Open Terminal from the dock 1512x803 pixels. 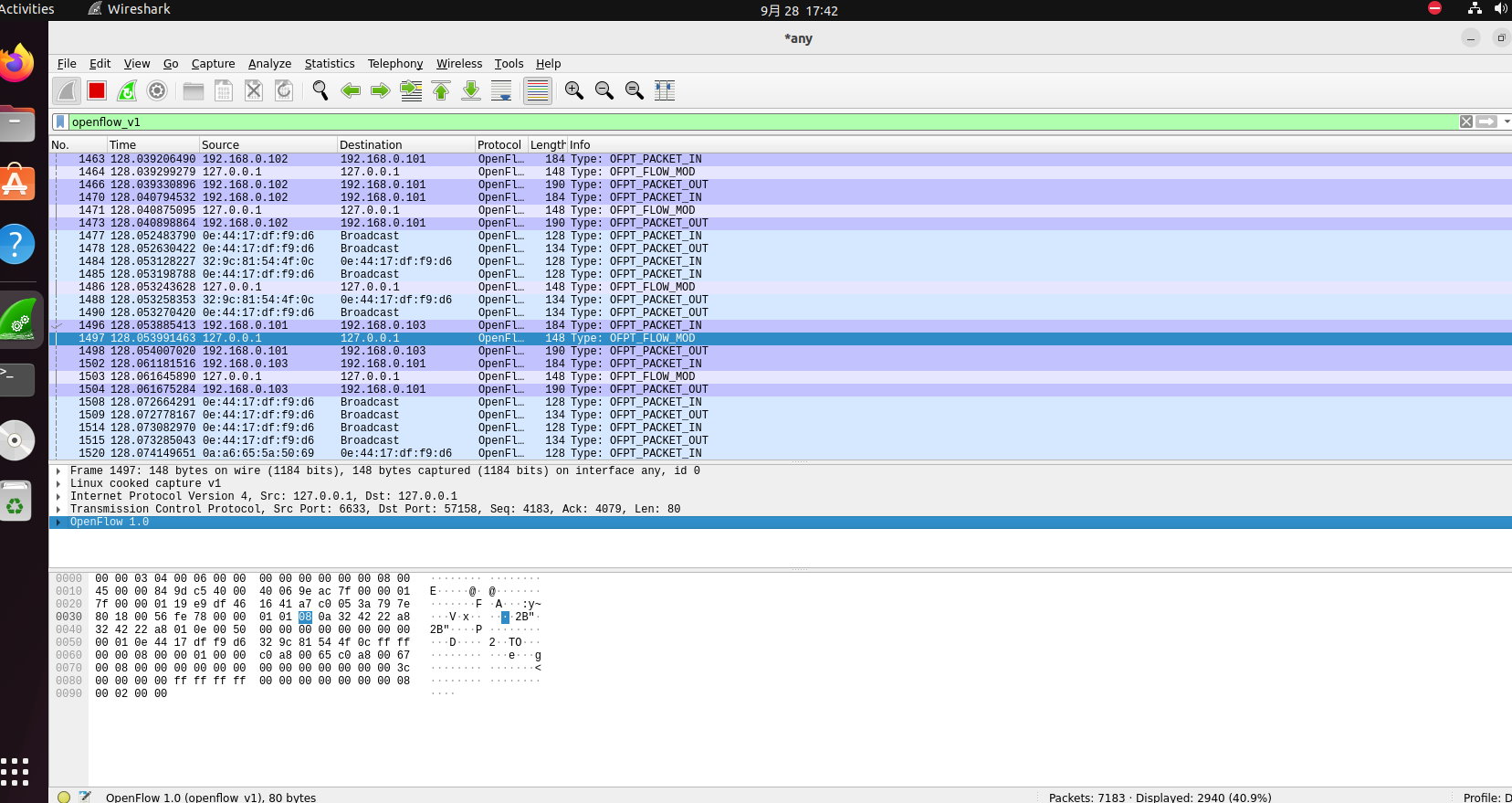(x=16, y=379)
